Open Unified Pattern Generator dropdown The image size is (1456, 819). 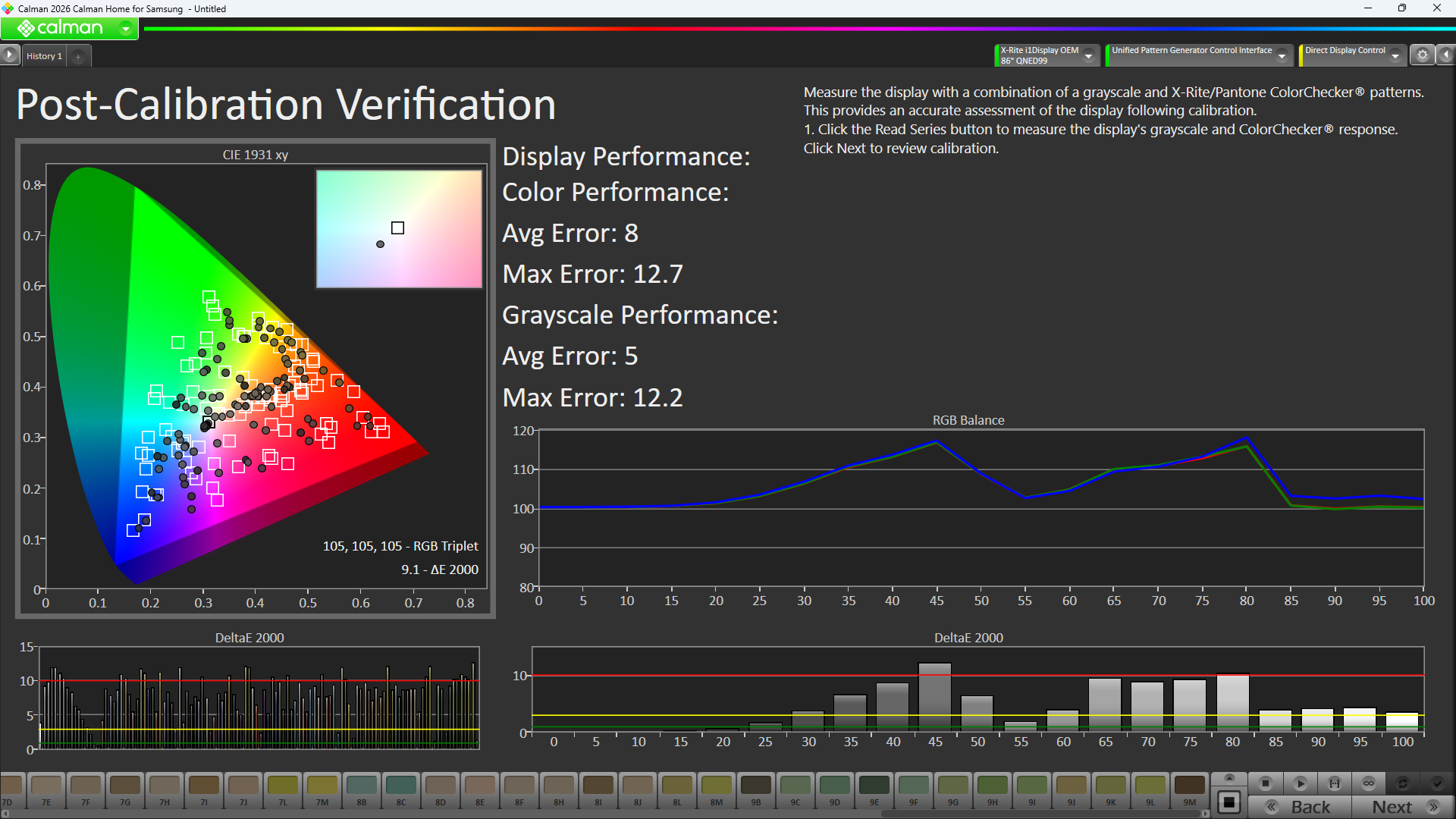point(1282,55)
